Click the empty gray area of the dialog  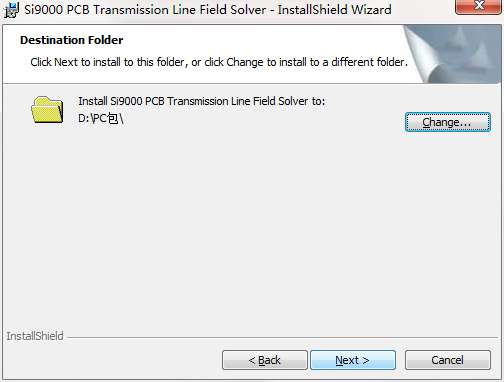(252, 227)
